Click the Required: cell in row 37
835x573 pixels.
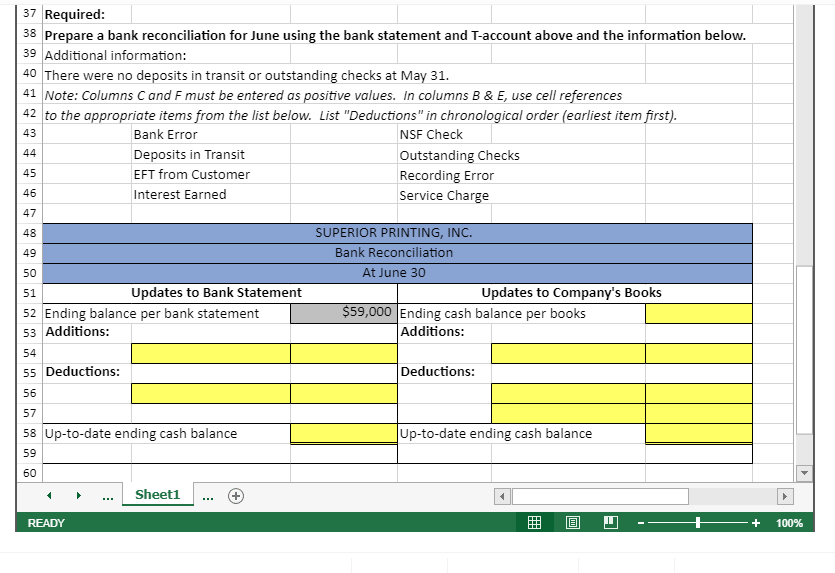pos(75,15)
